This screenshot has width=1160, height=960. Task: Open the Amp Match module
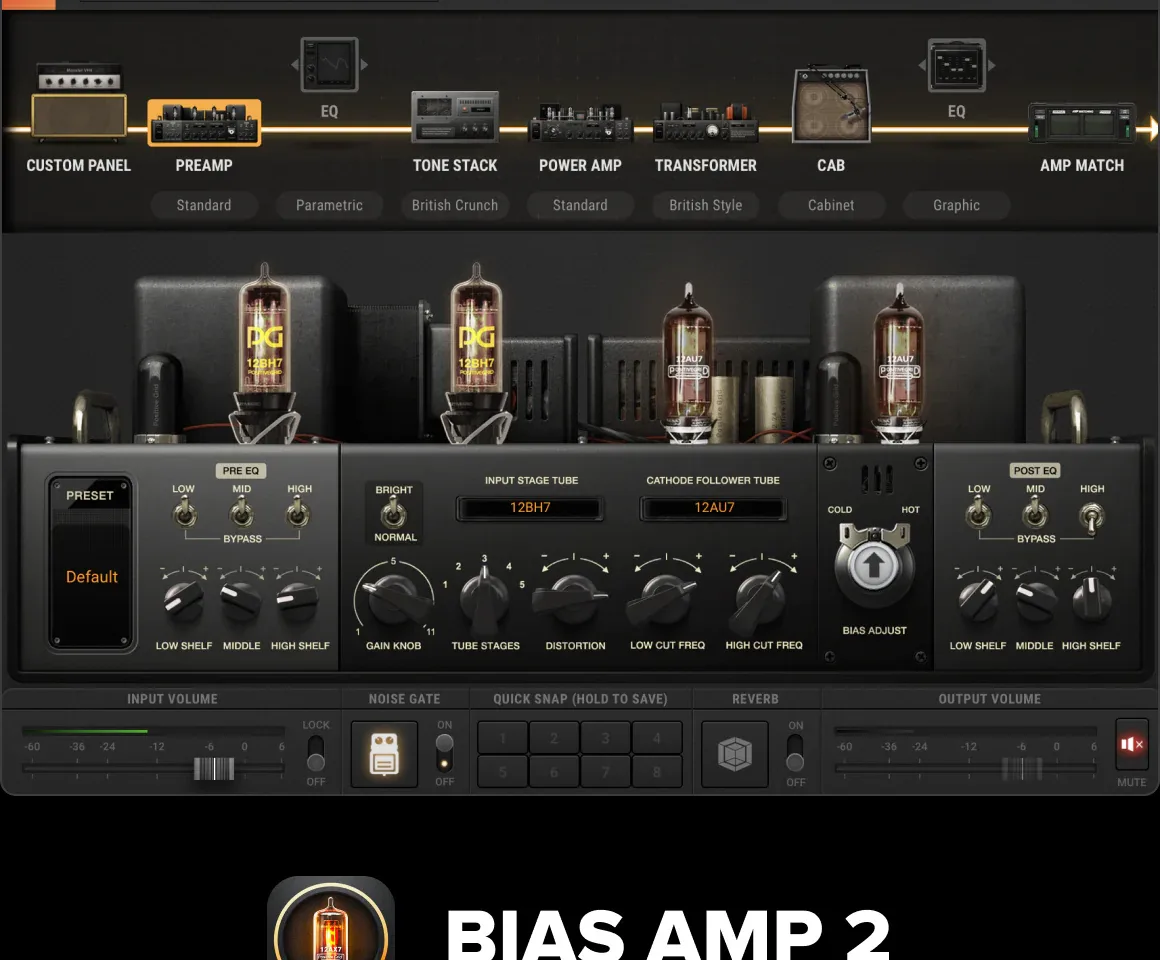pos(1082,123)
